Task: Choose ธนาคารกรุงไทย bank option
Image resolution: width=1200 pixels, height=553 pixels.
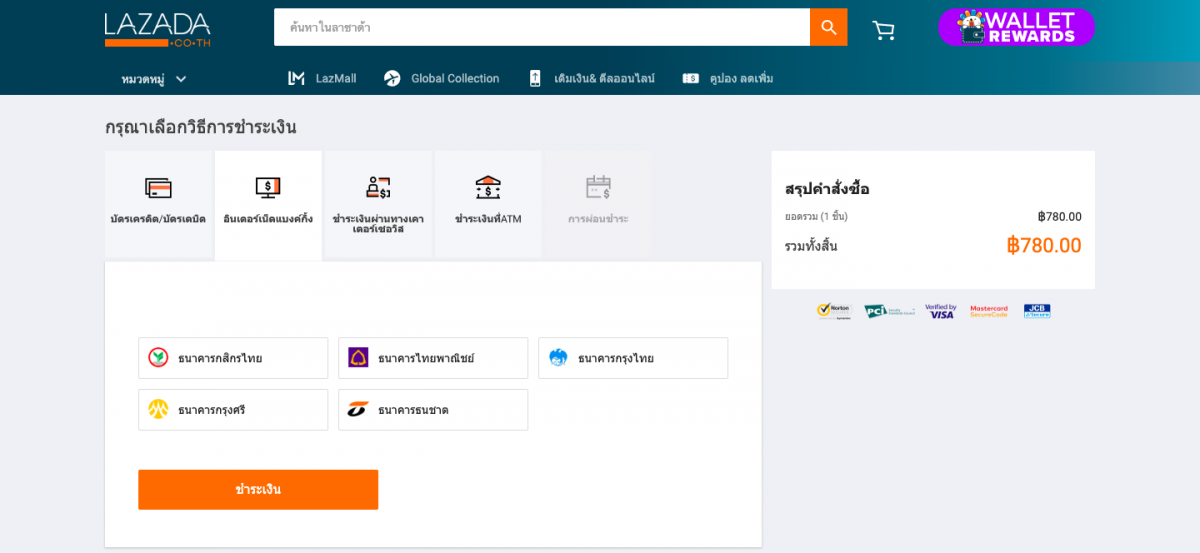Action: (x=633, y=358)
